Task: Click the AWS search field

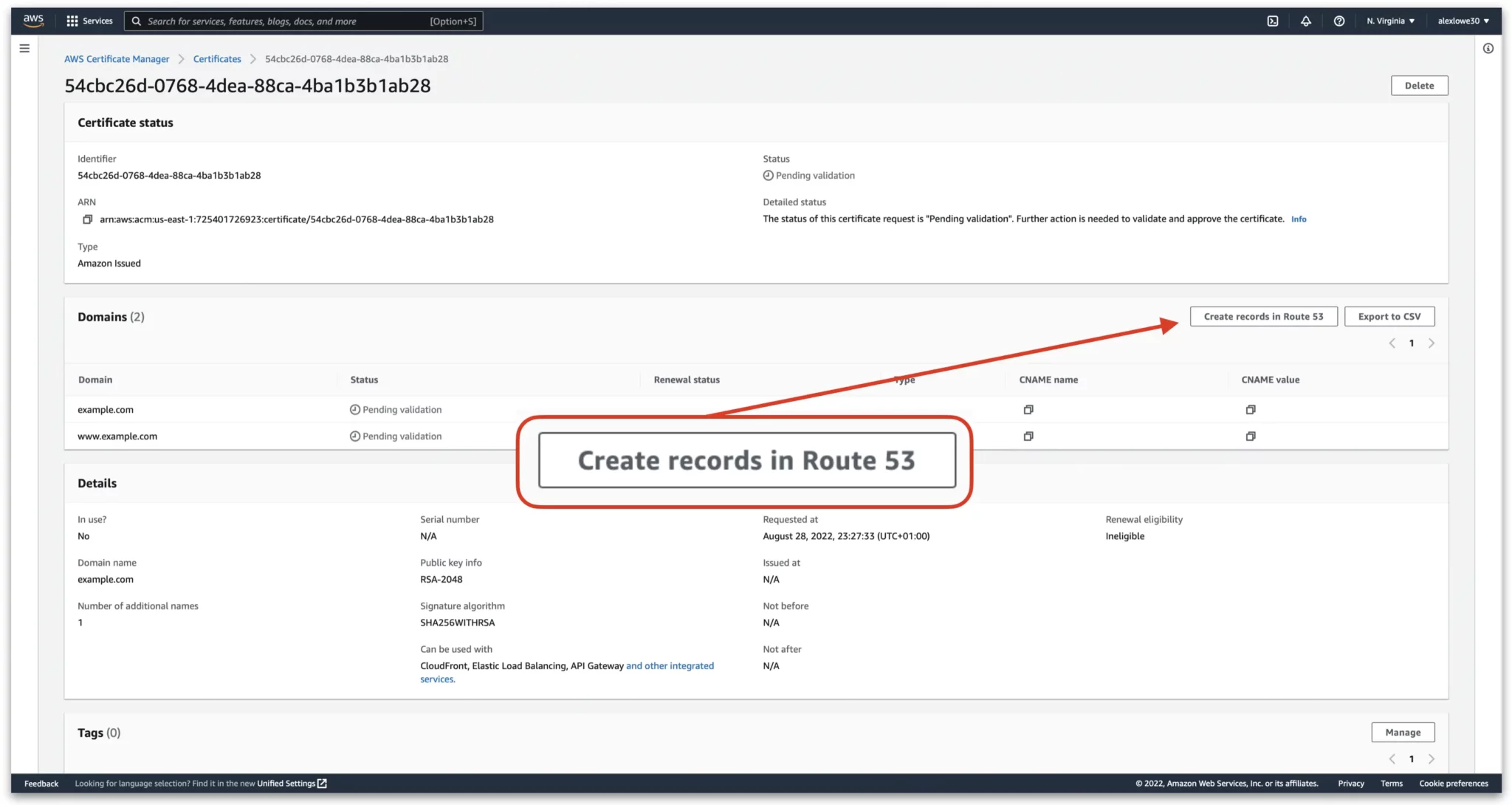Action: pos(303,21)
